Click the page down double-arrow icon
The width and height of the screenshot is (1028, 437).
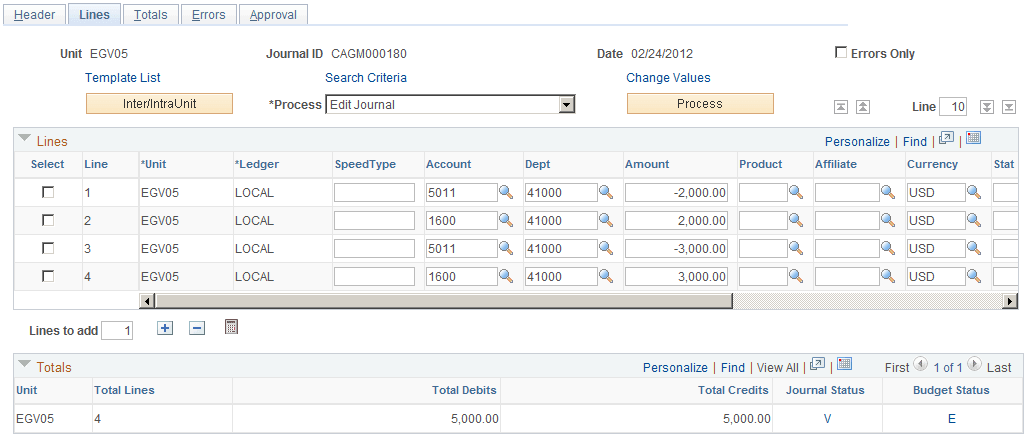click(986, 107)
